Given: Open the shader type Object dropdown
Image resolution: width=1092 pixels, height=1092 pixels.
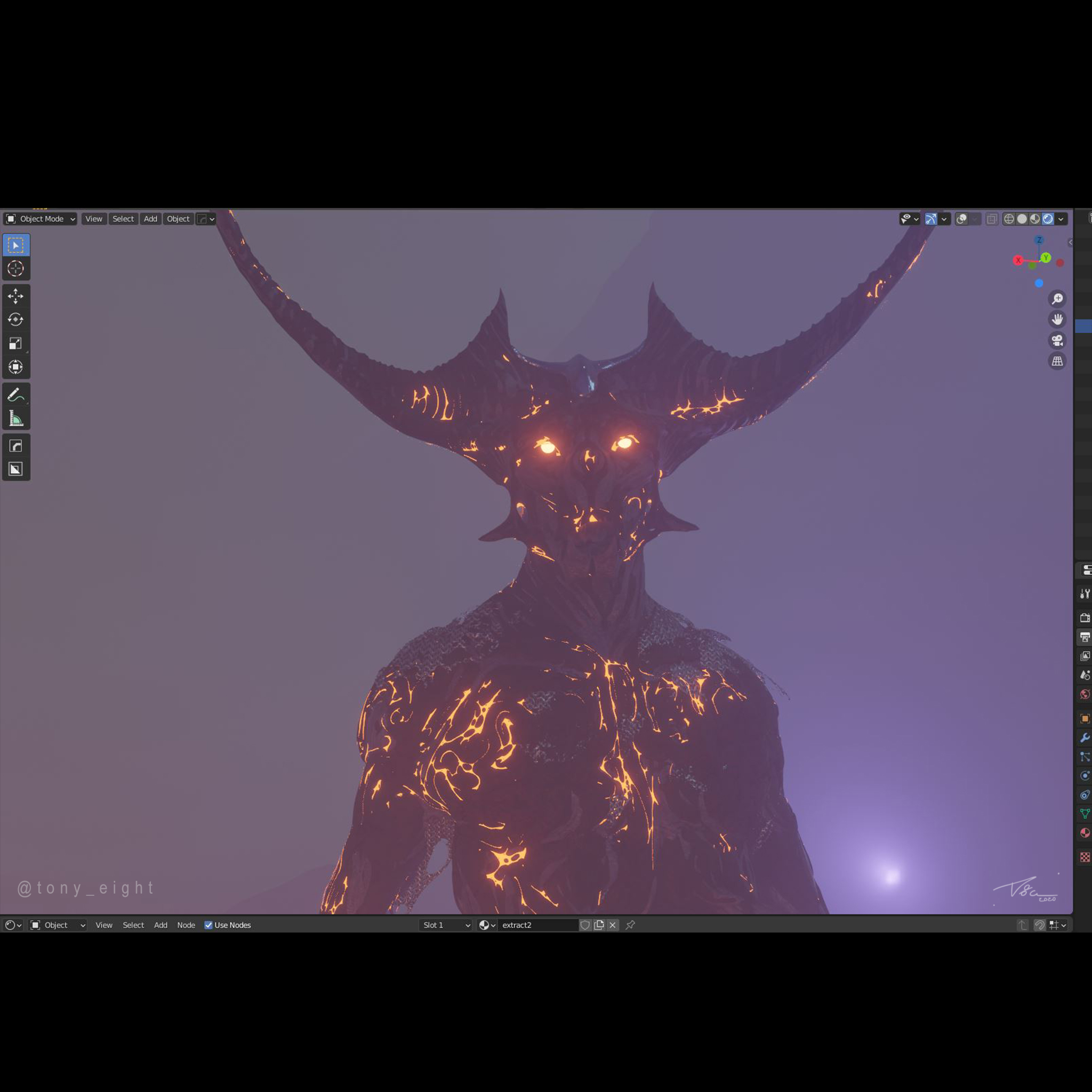Looking at the screenshot, I should point(58,925).
